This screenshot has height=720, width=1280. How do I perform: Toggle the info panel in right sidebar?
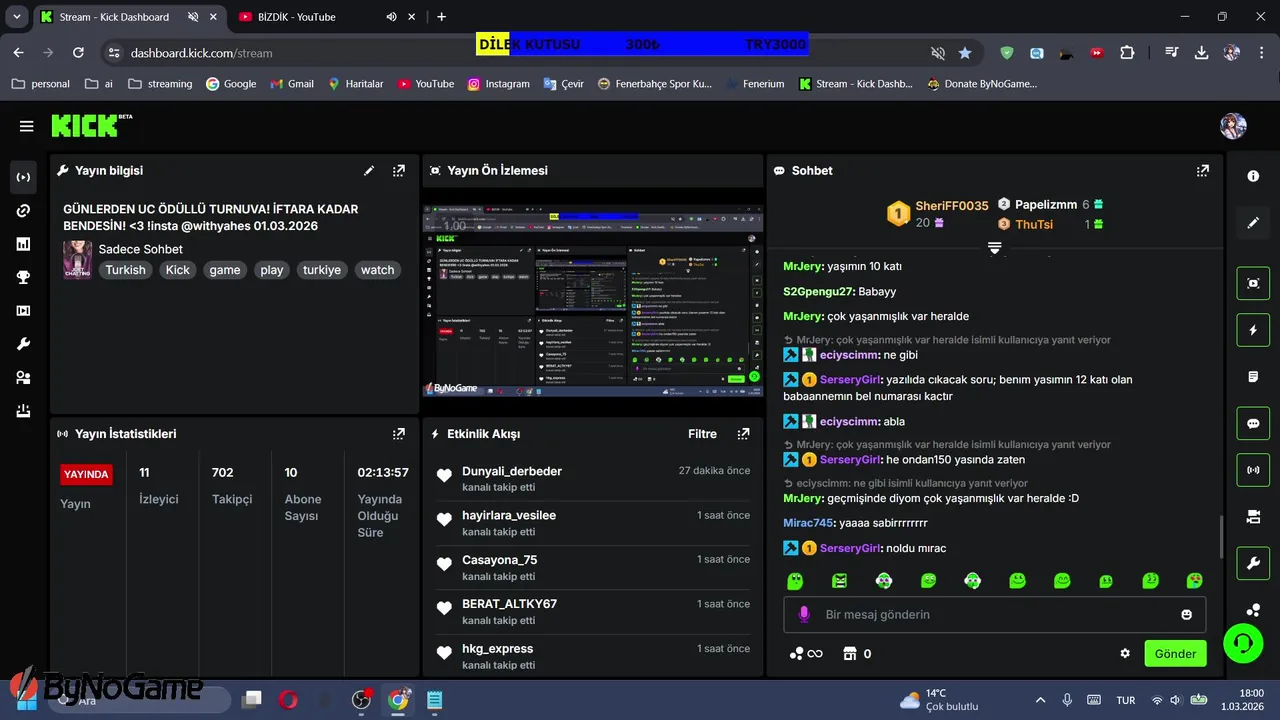click(x=1253, y=176)
